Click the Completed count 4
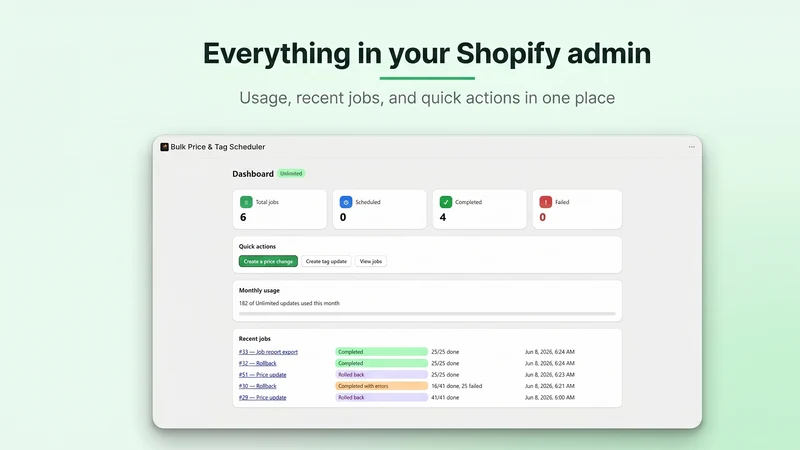This screenshot has width=800, height=450. (443, 217)
